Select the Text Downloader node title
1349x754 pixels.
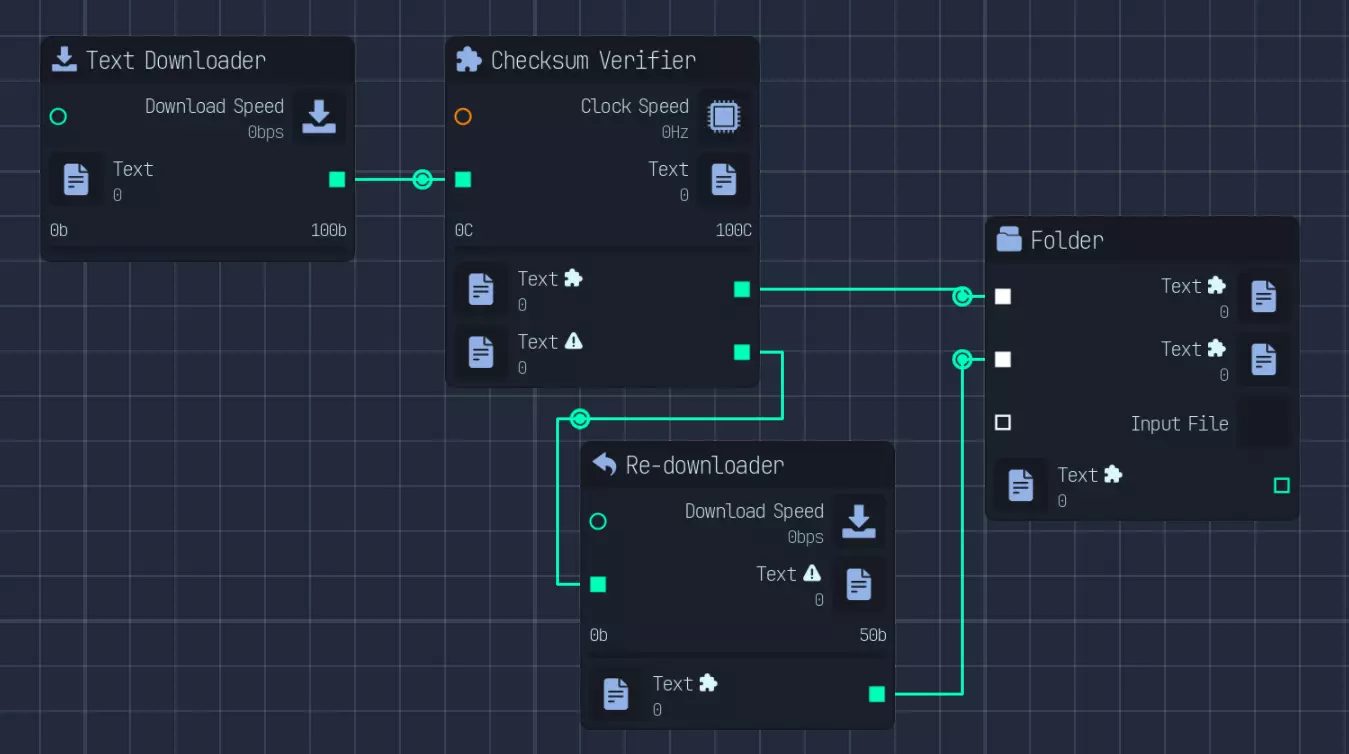coord(176,60)
